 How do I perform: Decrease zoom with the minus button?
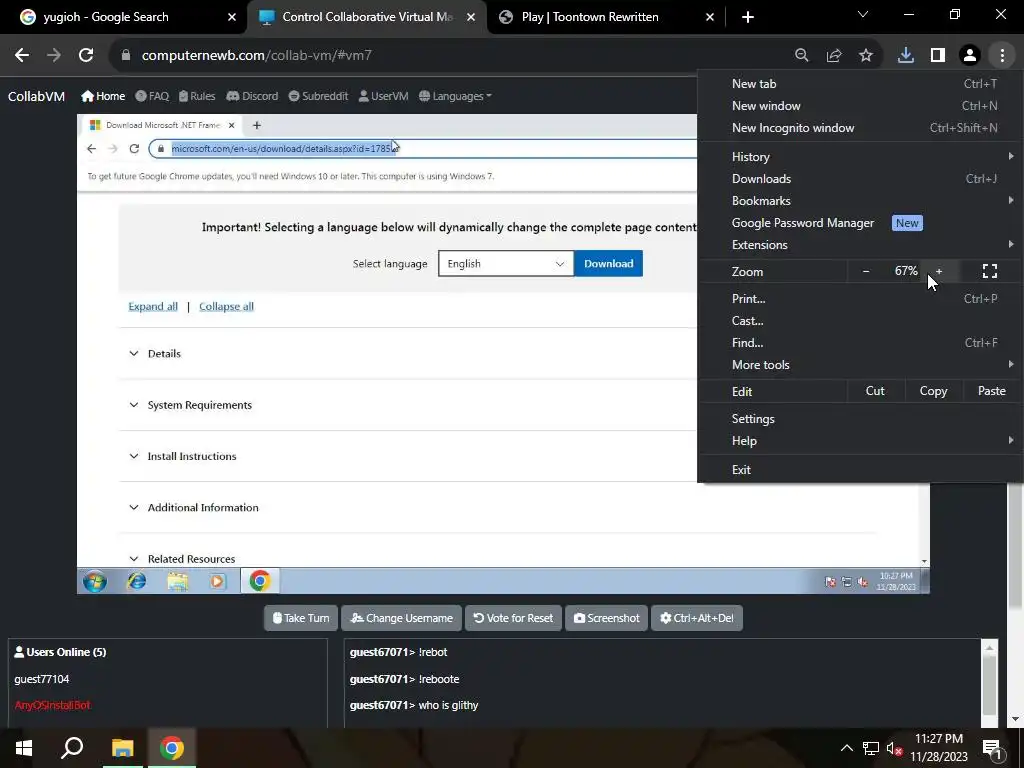point(866,271)
